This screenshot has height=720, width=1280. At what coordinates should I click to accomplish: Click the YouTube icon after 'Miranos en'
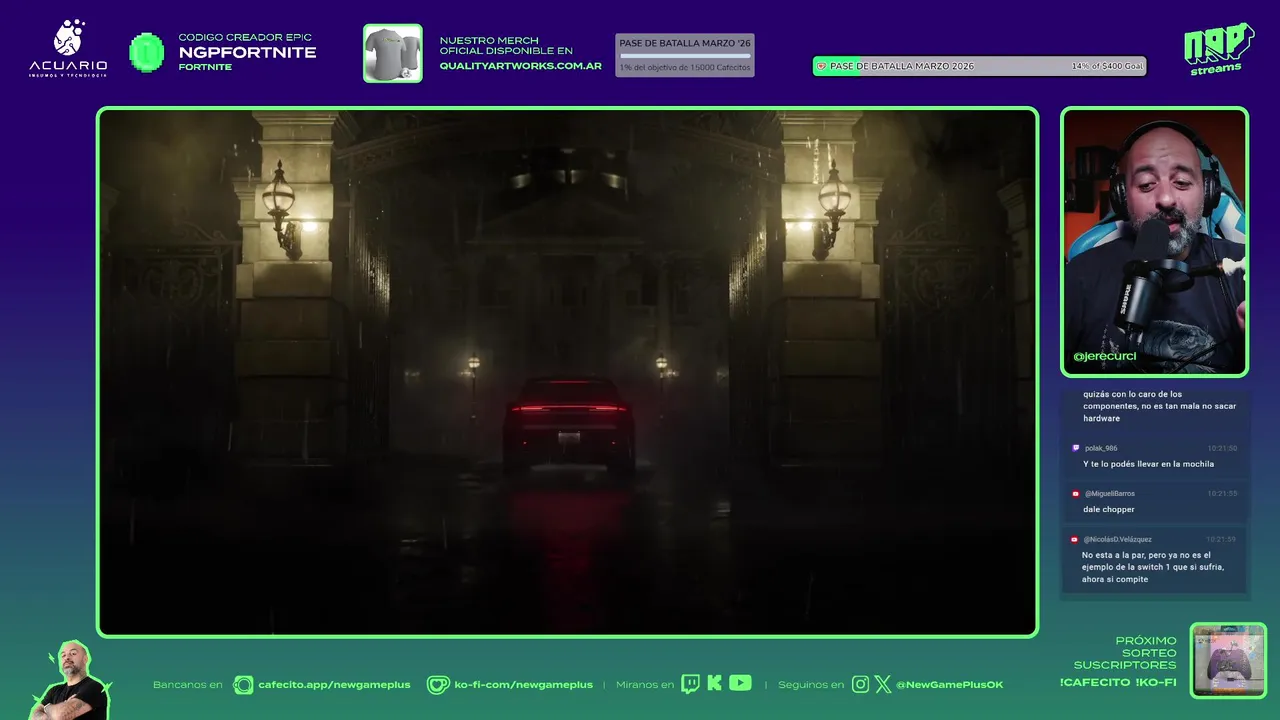740,683
